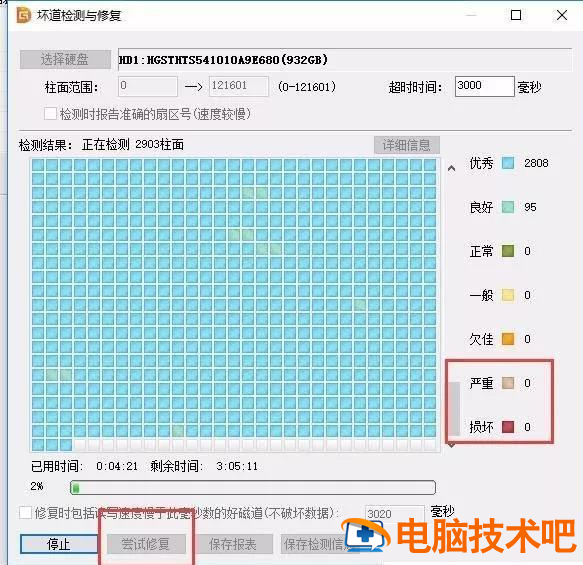Click the green scan progress bar

(x=253, y=487)
